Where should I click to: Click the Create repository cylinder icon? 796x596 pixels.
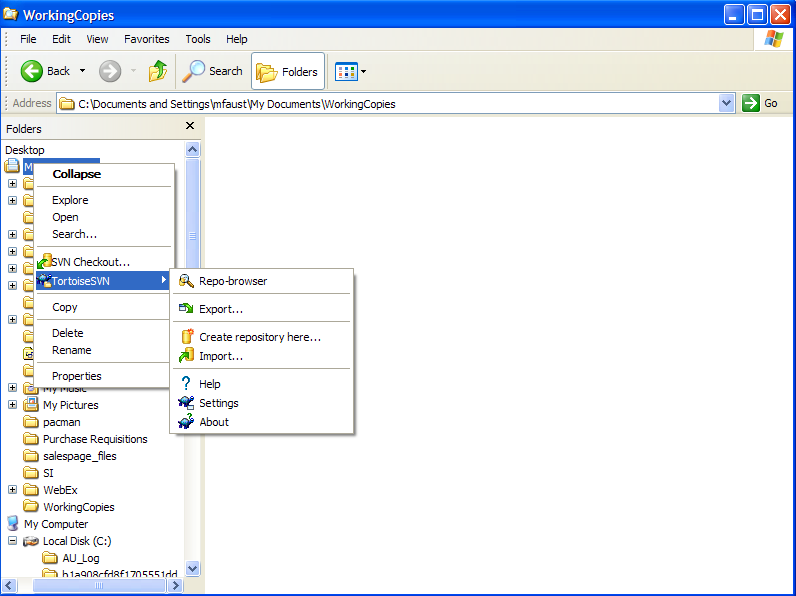click(187, 336)
